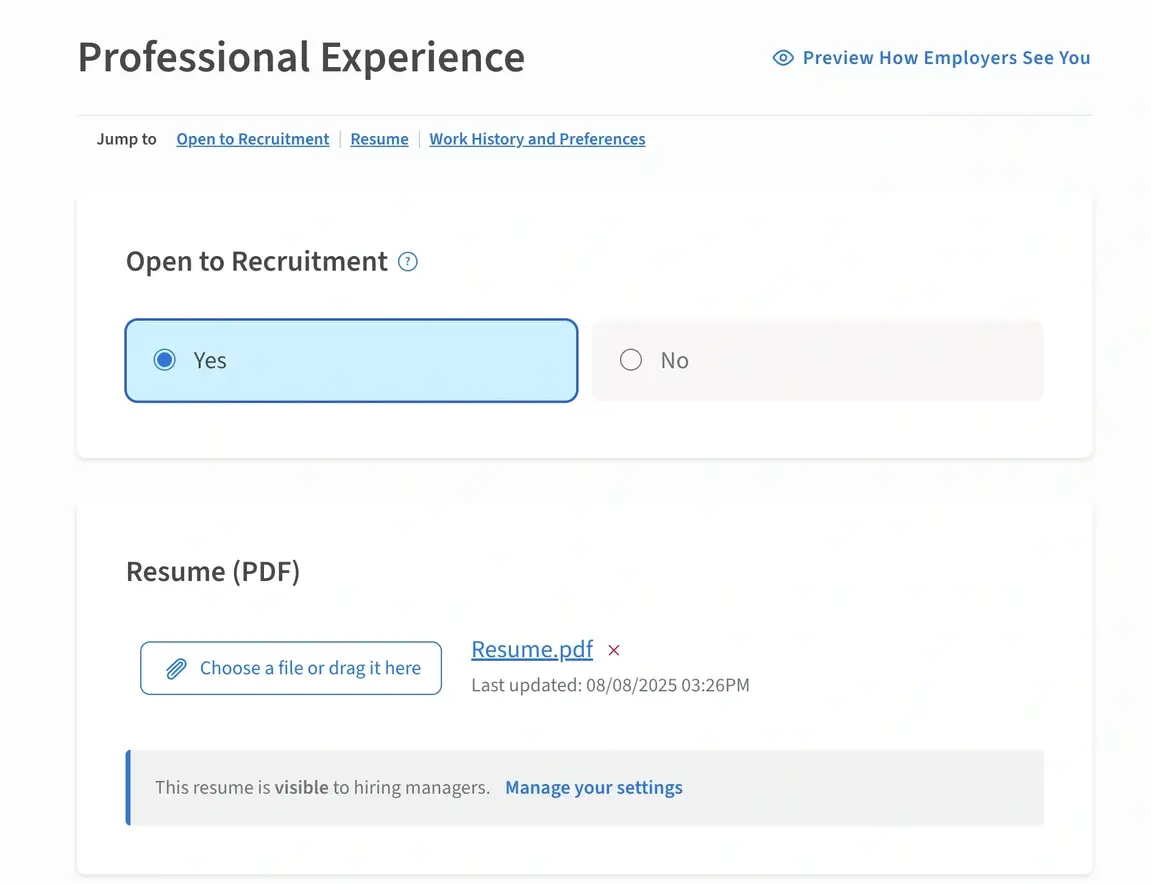
Task: Open the Resume.pdf file link
Action: 532,649
